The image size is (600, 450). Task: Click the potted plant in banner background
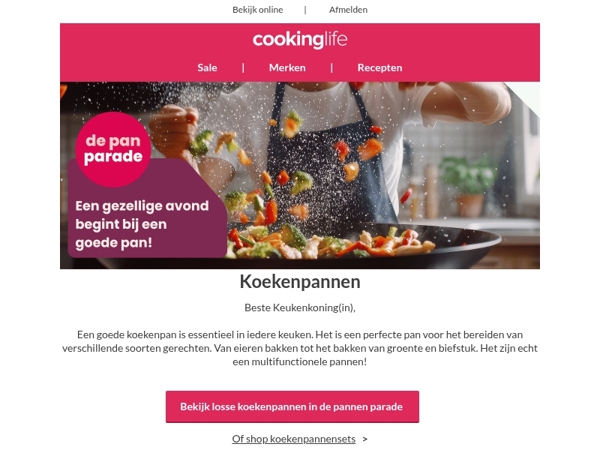tap(469, 186)
